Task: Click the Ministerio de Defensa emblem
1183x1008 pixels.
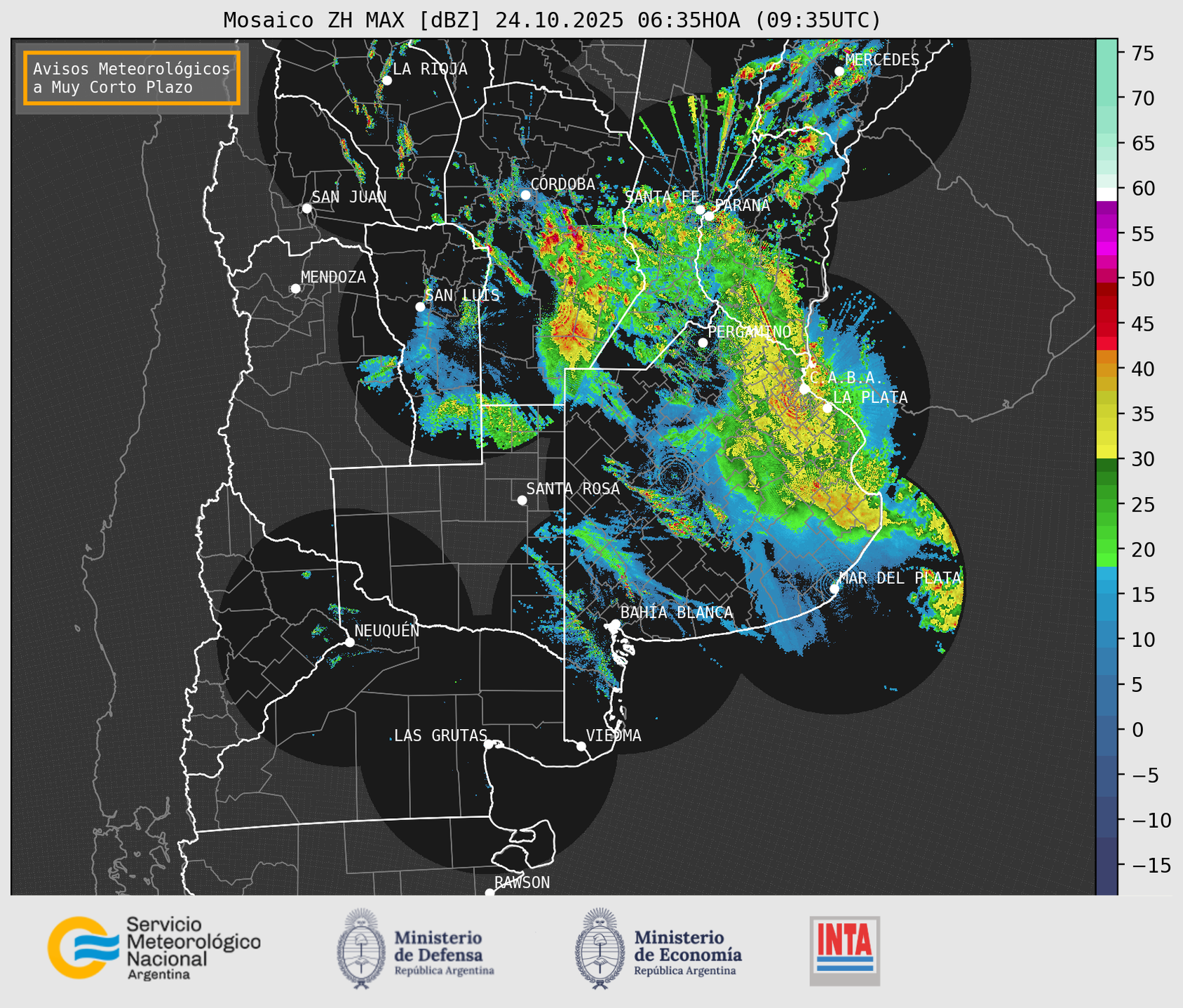Action: (361, 948)
